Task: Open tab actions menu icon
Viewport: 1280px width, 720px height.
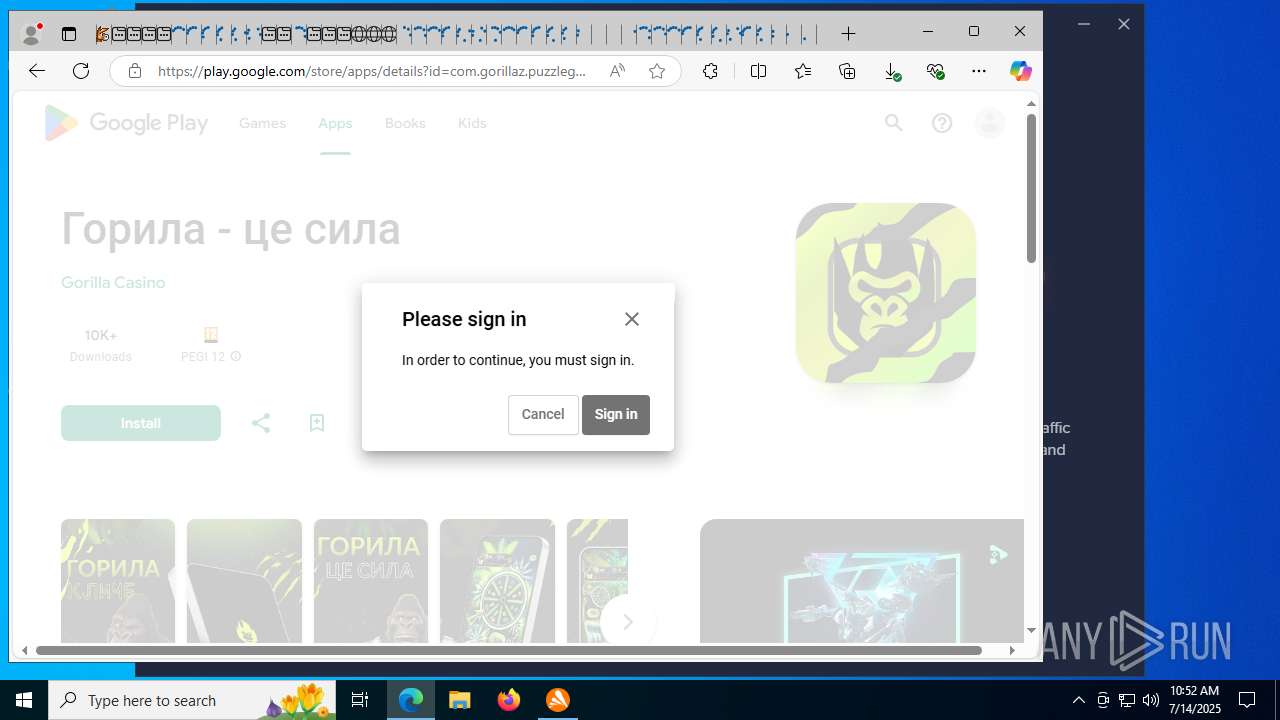Action: pos(69,34)
